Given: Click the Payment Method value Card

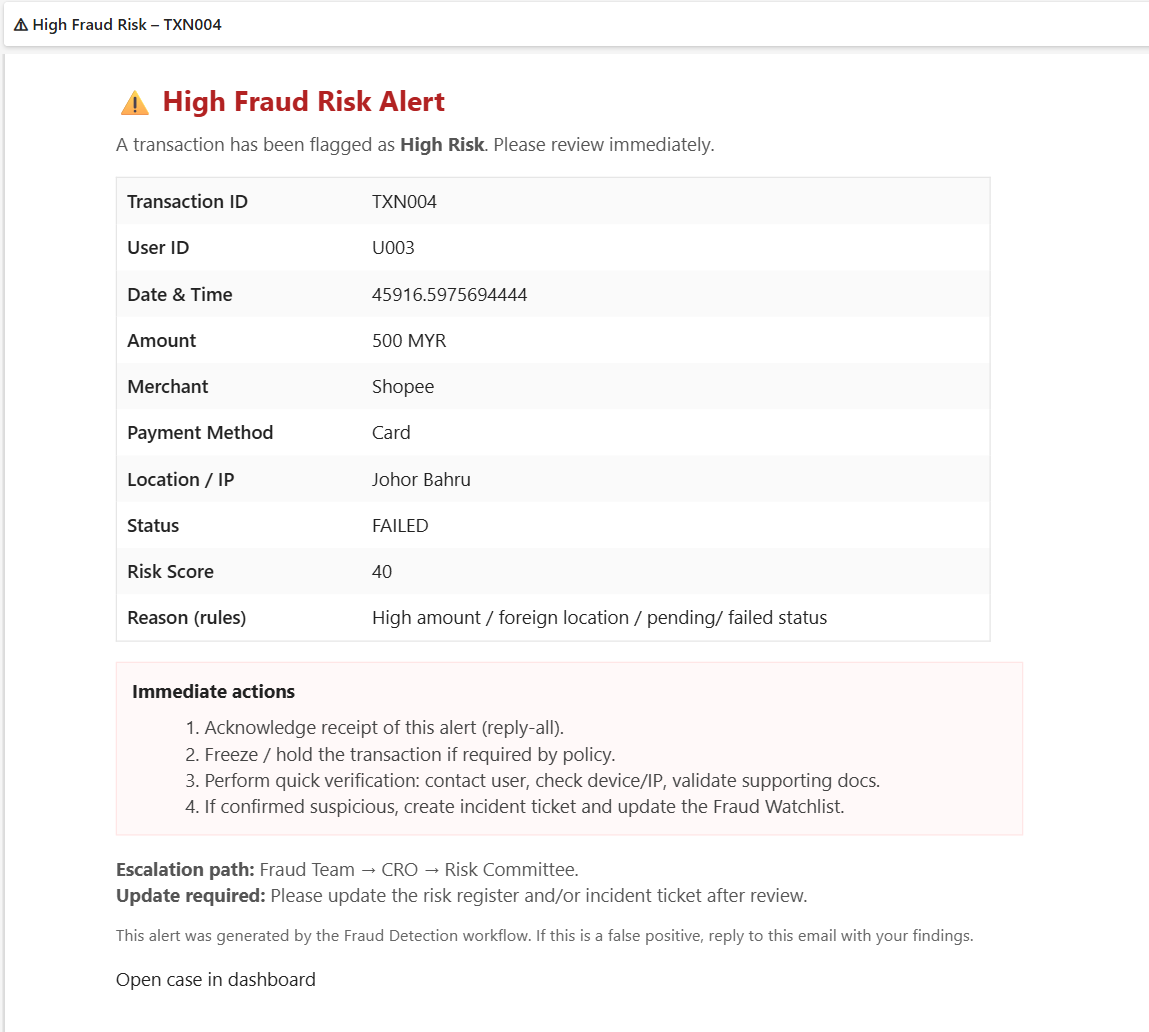Looking at the screenshot, I should 391,433.
